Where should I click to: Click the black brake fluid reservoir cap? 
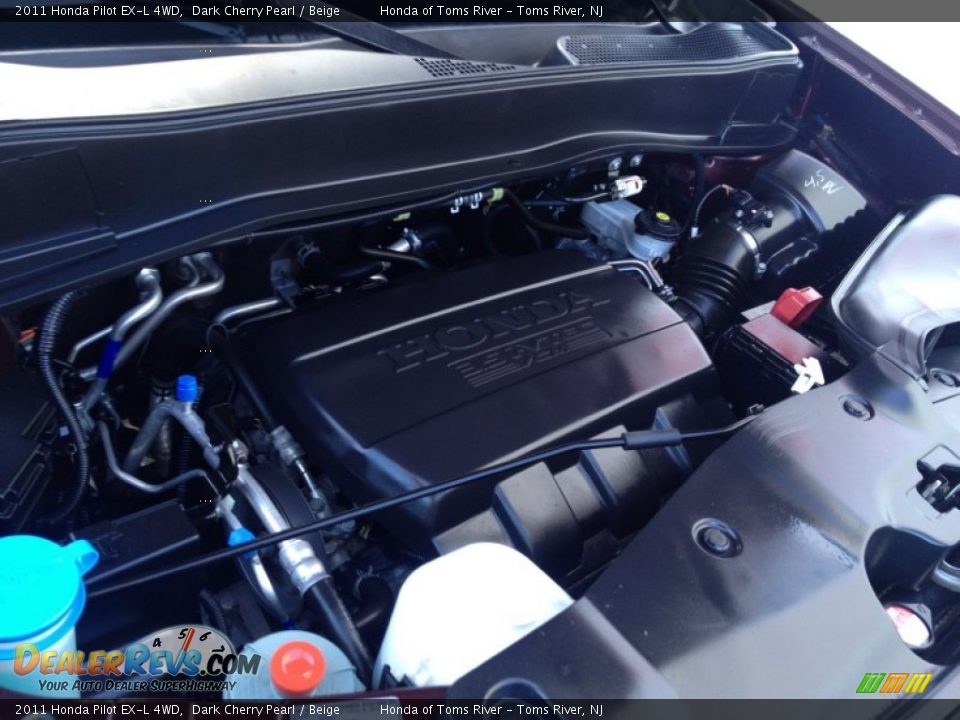pos(658,223)
